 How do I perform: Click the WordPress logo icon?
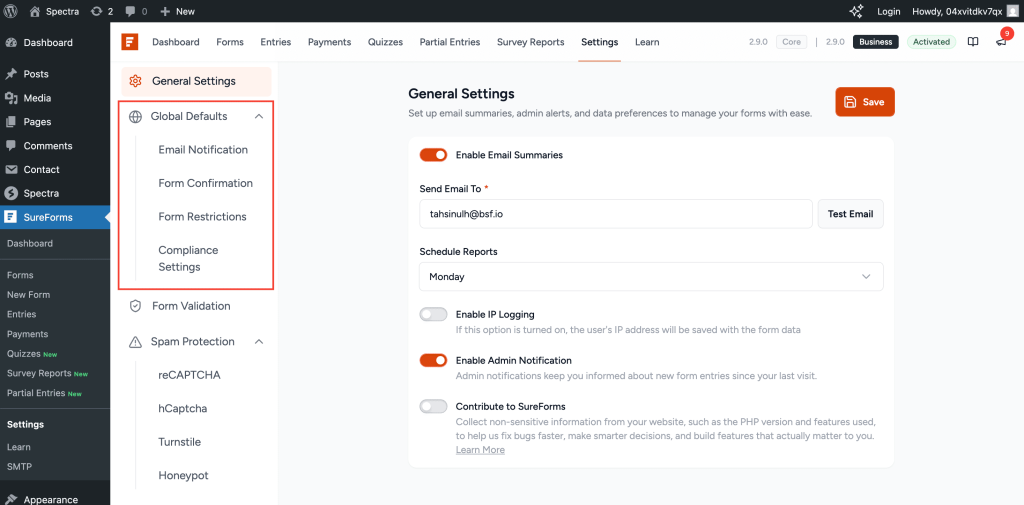tap(10, 11)
